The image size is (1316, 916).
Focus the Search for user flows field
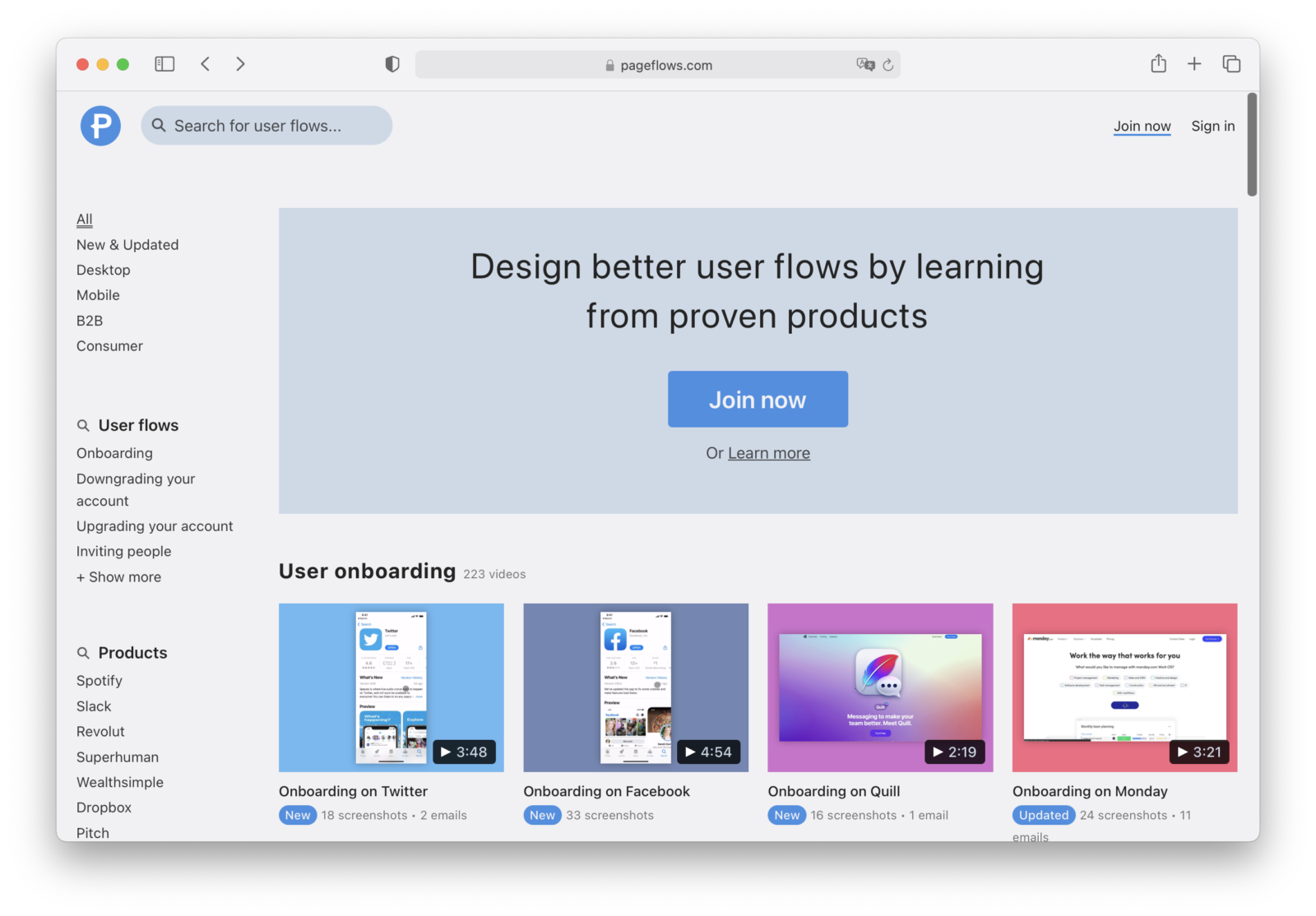[x=266, y=126]
